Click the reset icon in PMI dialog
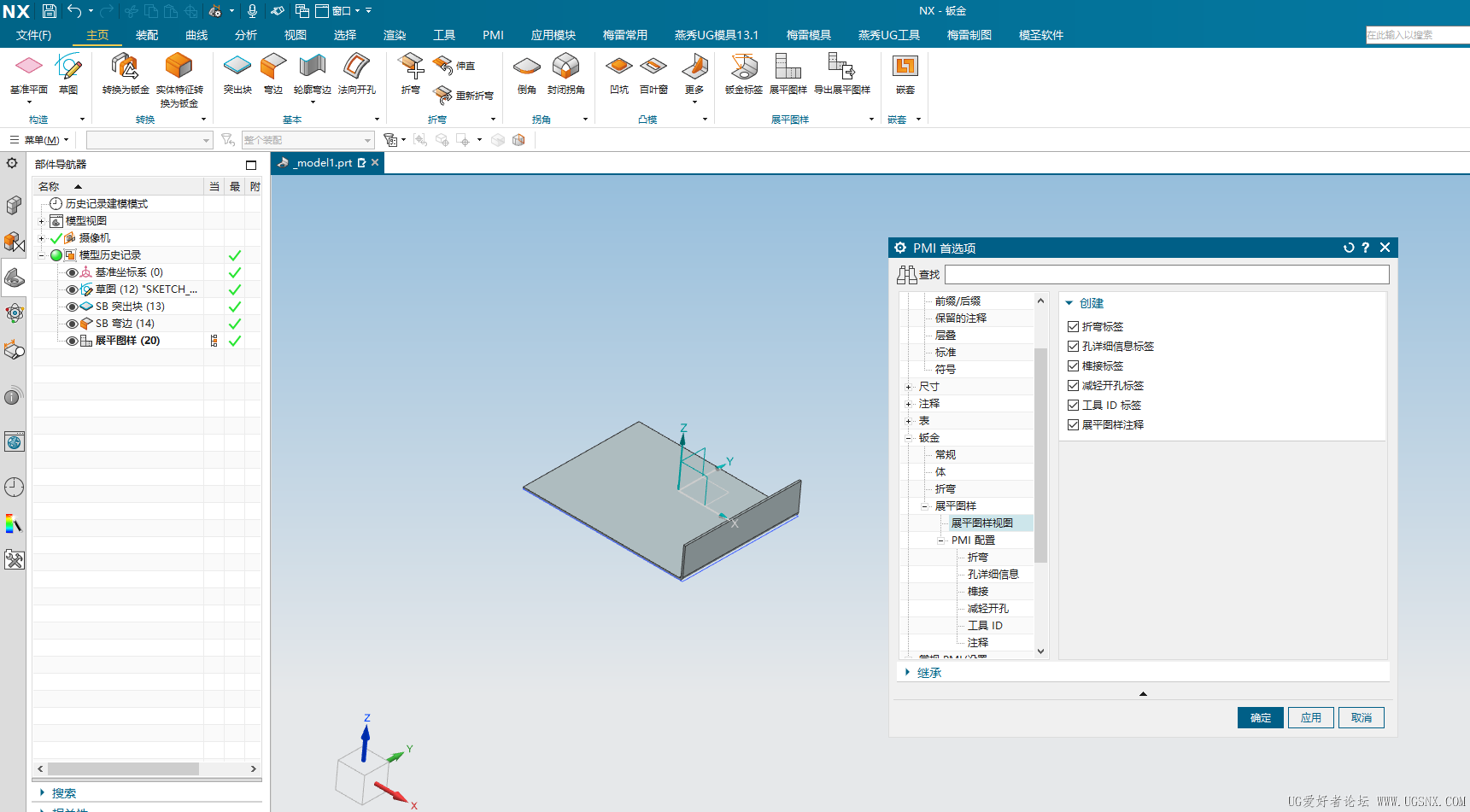Screen dimensions: 1470x812 tap(1349, 248)
